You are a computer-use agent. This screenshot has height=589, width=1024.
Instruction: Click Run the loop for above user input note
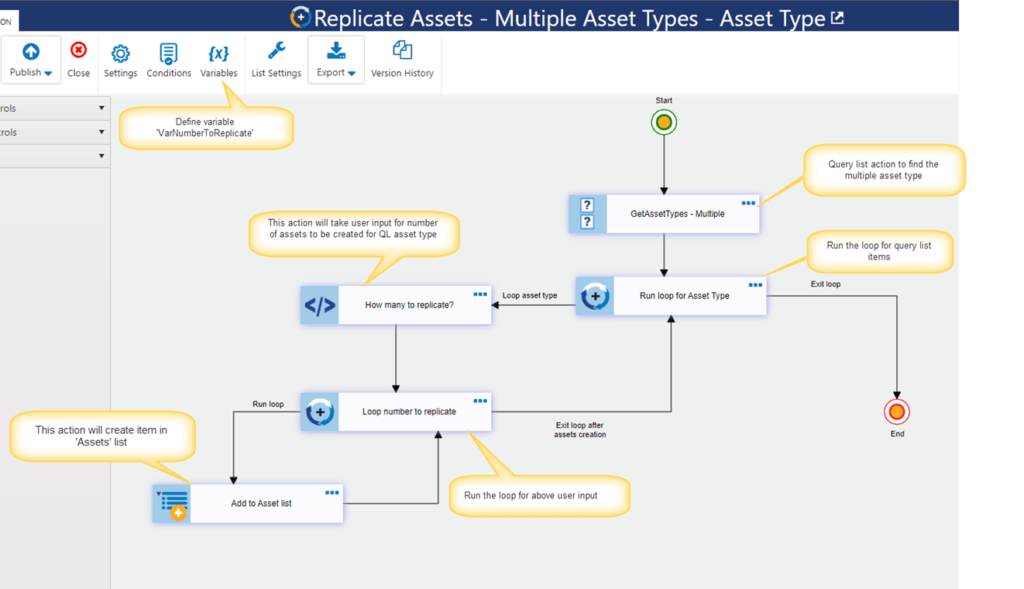click(539, 496)
